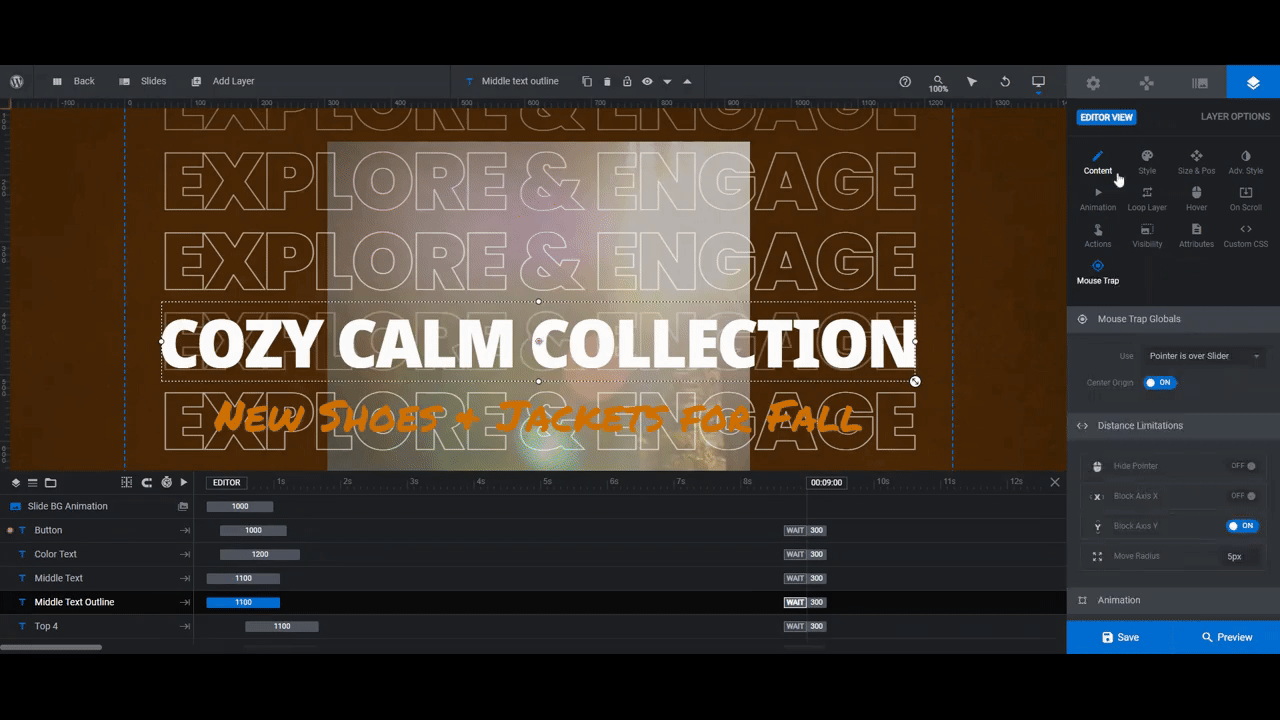The height and width of the screenshot is (720, 1280).
Task: Lock the layer with the padlock icon
Action: pyautogui.click(x=627, y=82)
